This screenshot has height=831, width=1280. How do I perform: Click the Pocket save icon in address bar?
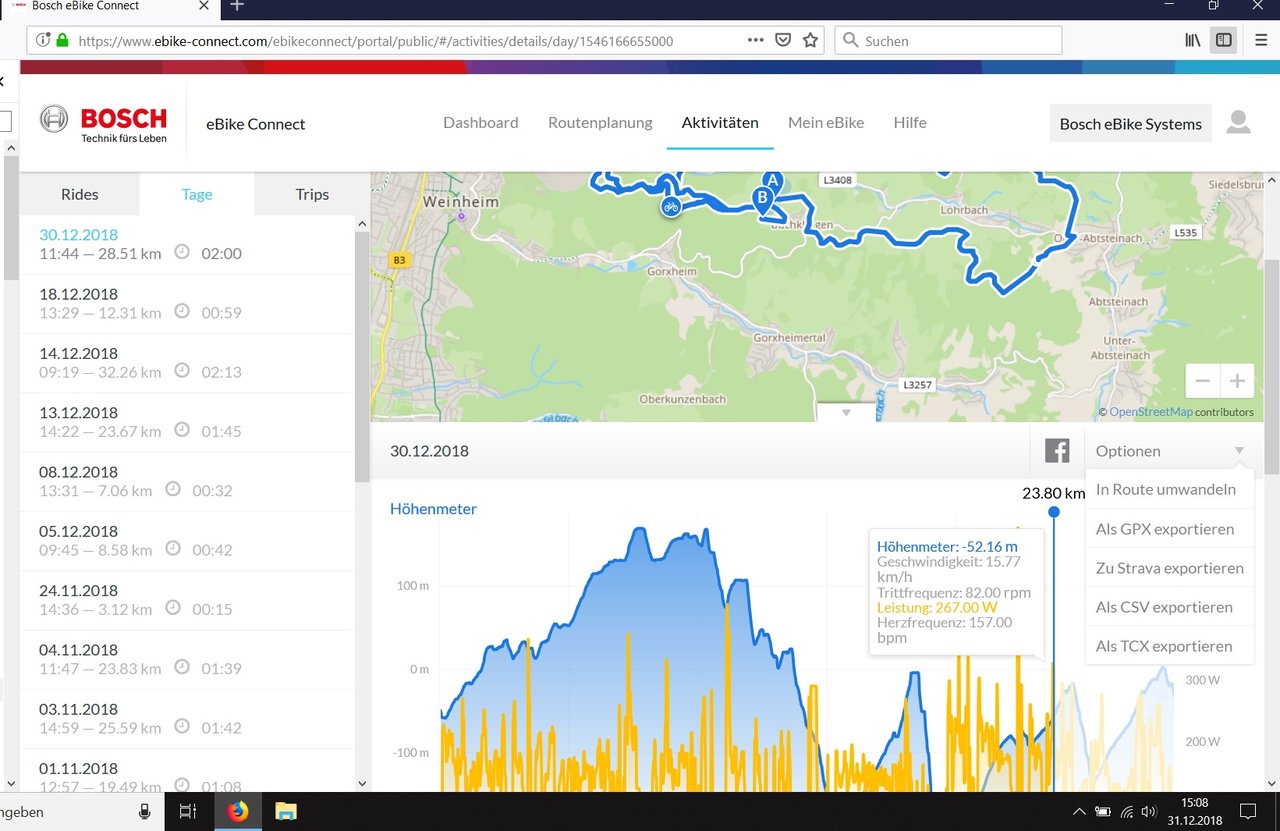[x=784, y=40]
